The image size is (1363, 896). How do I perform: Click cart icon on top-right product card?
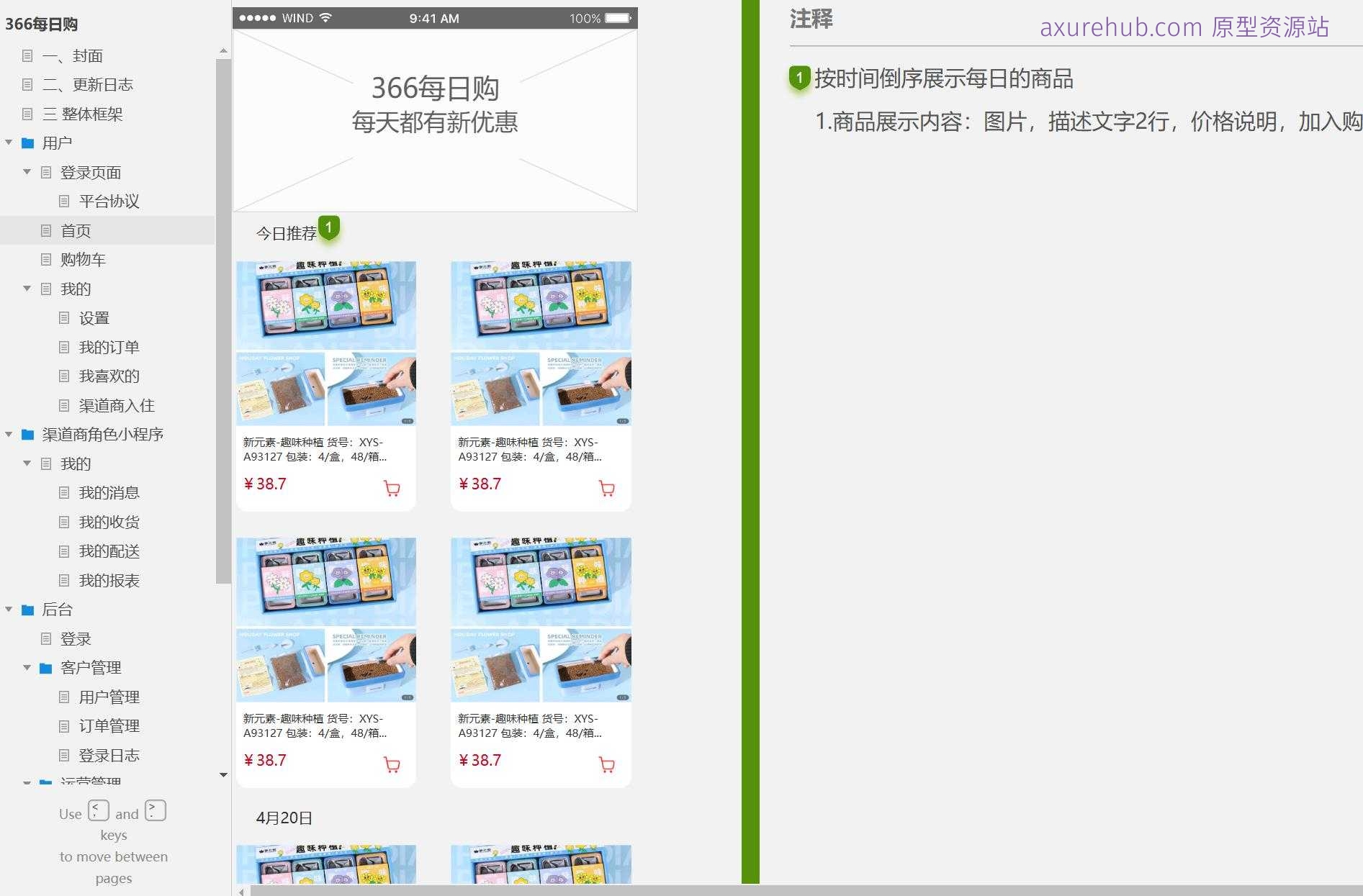(607, 489)
